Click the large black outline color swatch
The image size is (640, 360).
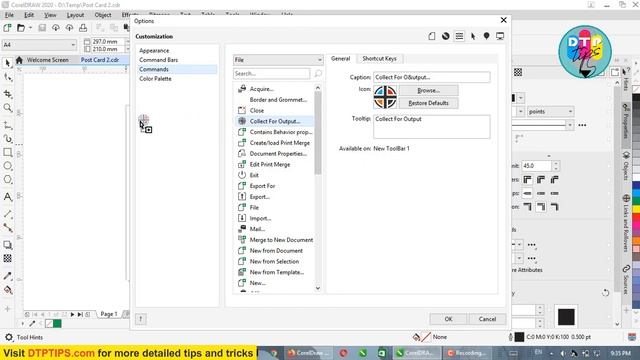click(x=566, y=316)
